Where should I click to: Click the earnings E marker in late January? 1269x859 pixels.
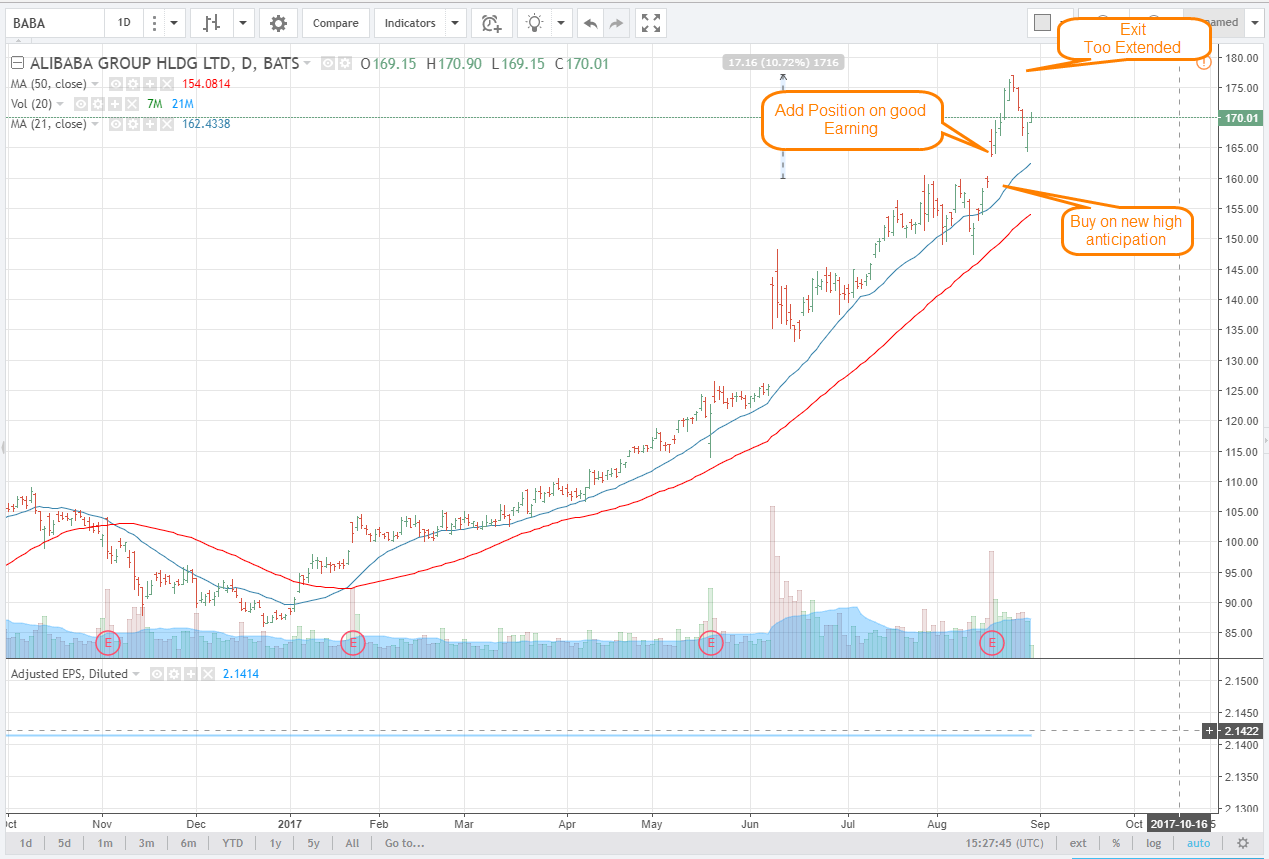(352, 643)
